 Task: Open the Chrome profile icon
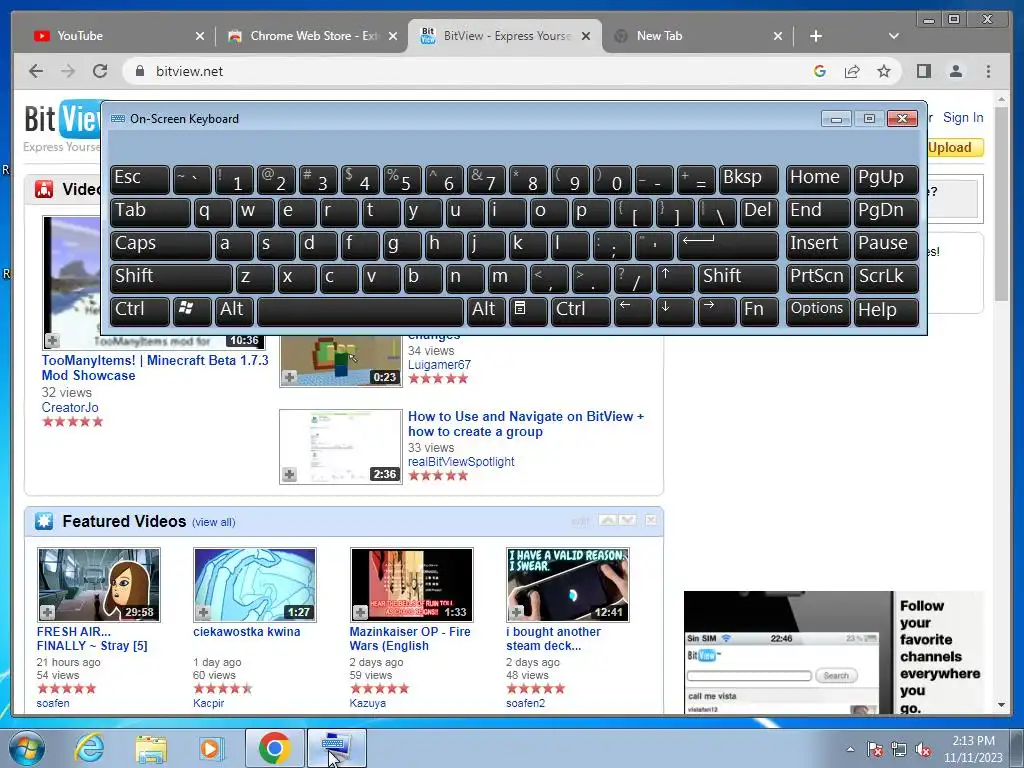click(x=955, y=71)
